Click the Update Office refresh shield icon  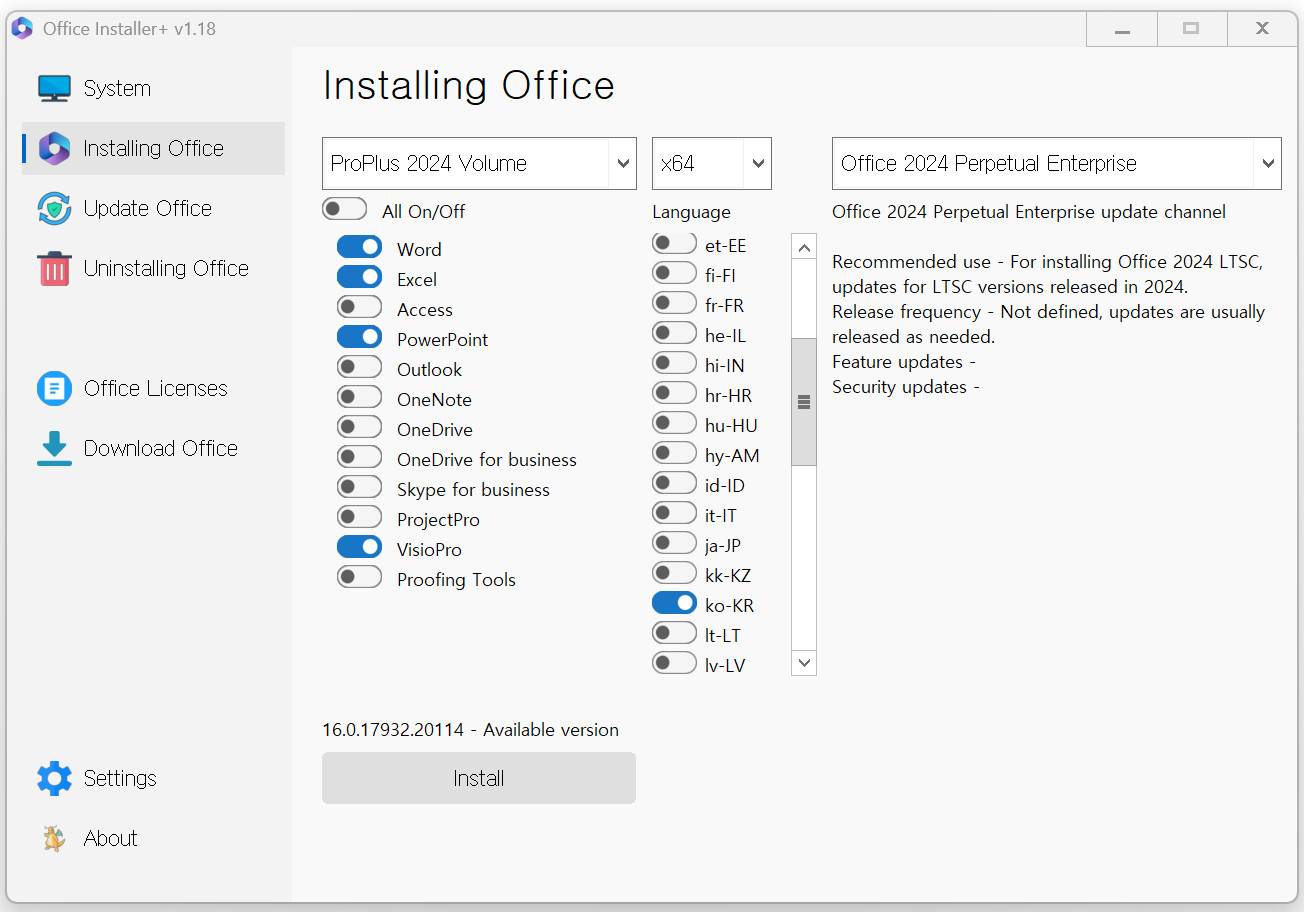point(54,208)
